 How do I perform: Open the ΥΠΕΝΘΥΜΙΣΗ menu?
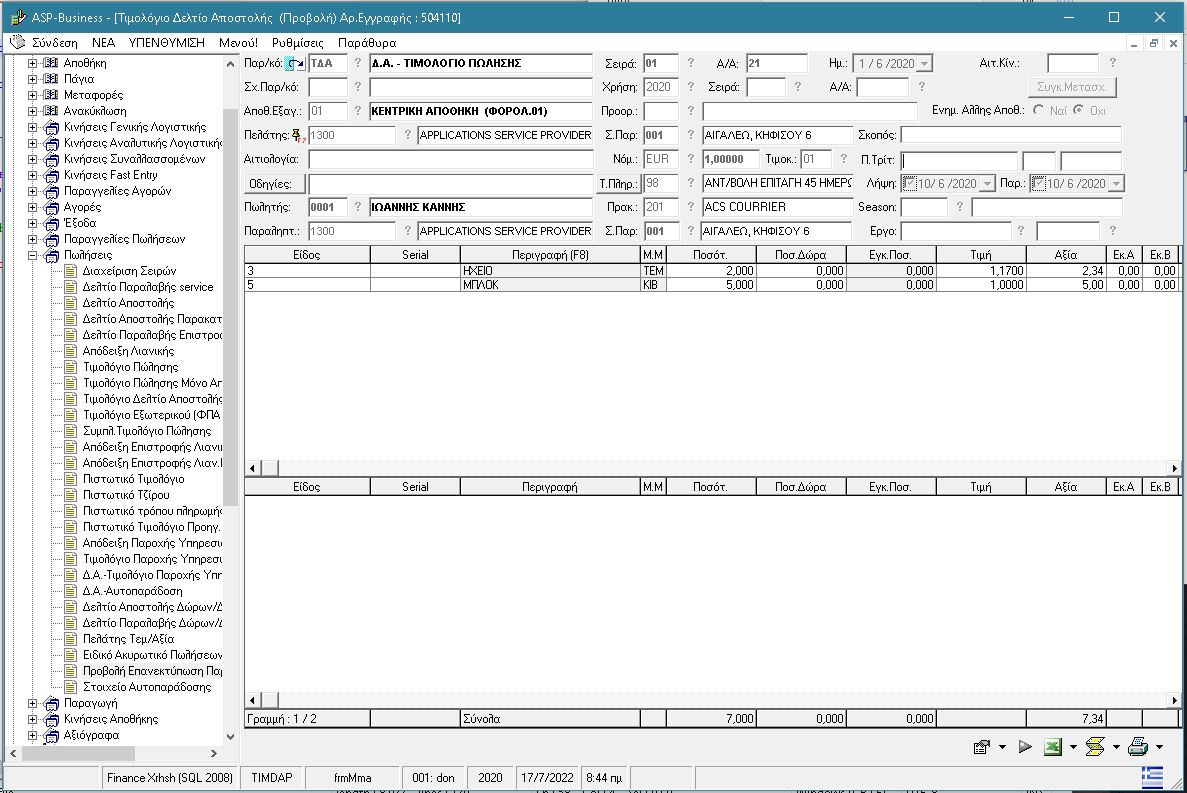click(x=167, y=42)
